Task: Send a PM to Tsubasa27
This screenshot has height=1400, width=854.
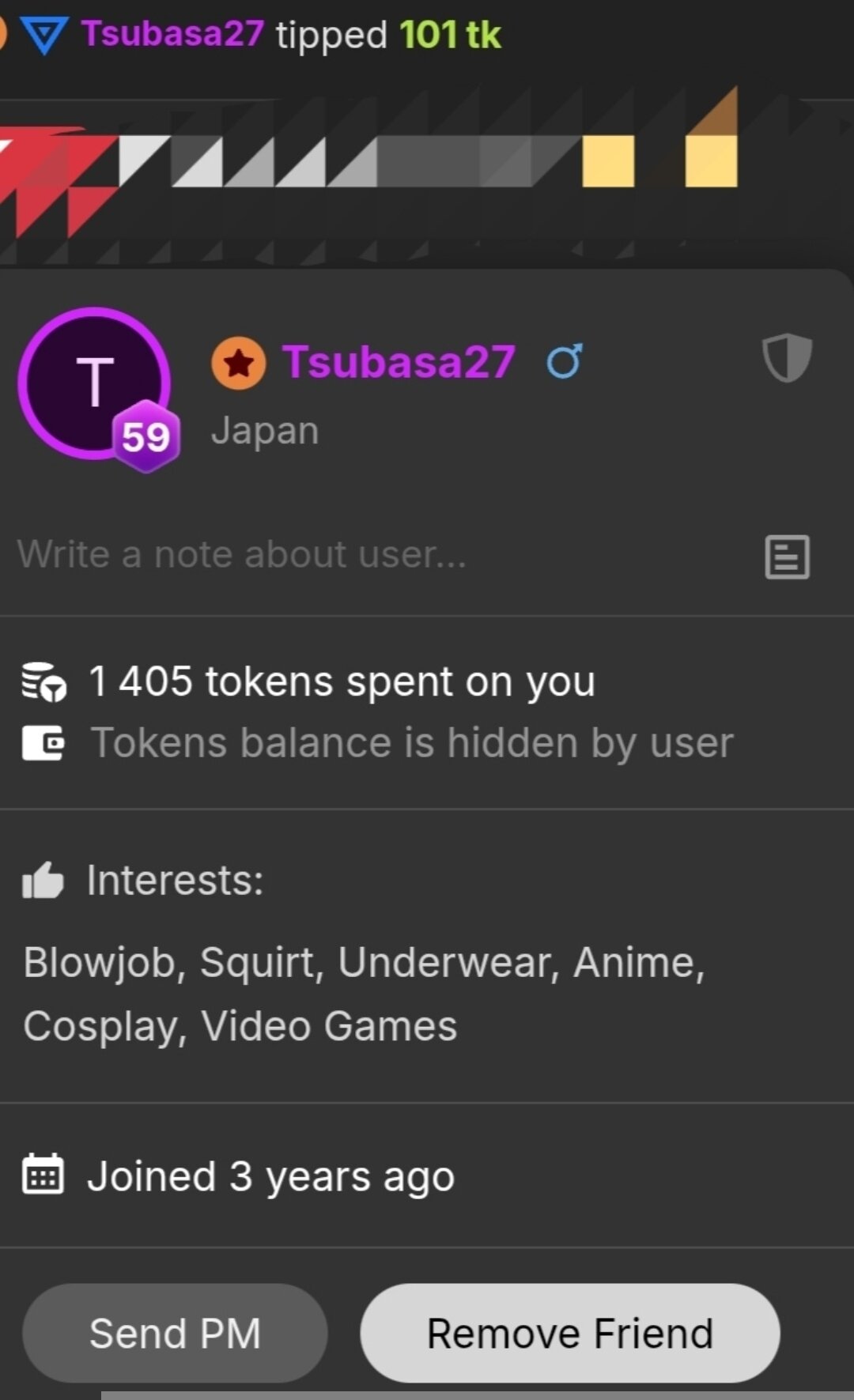Action: coord(175,1333)
